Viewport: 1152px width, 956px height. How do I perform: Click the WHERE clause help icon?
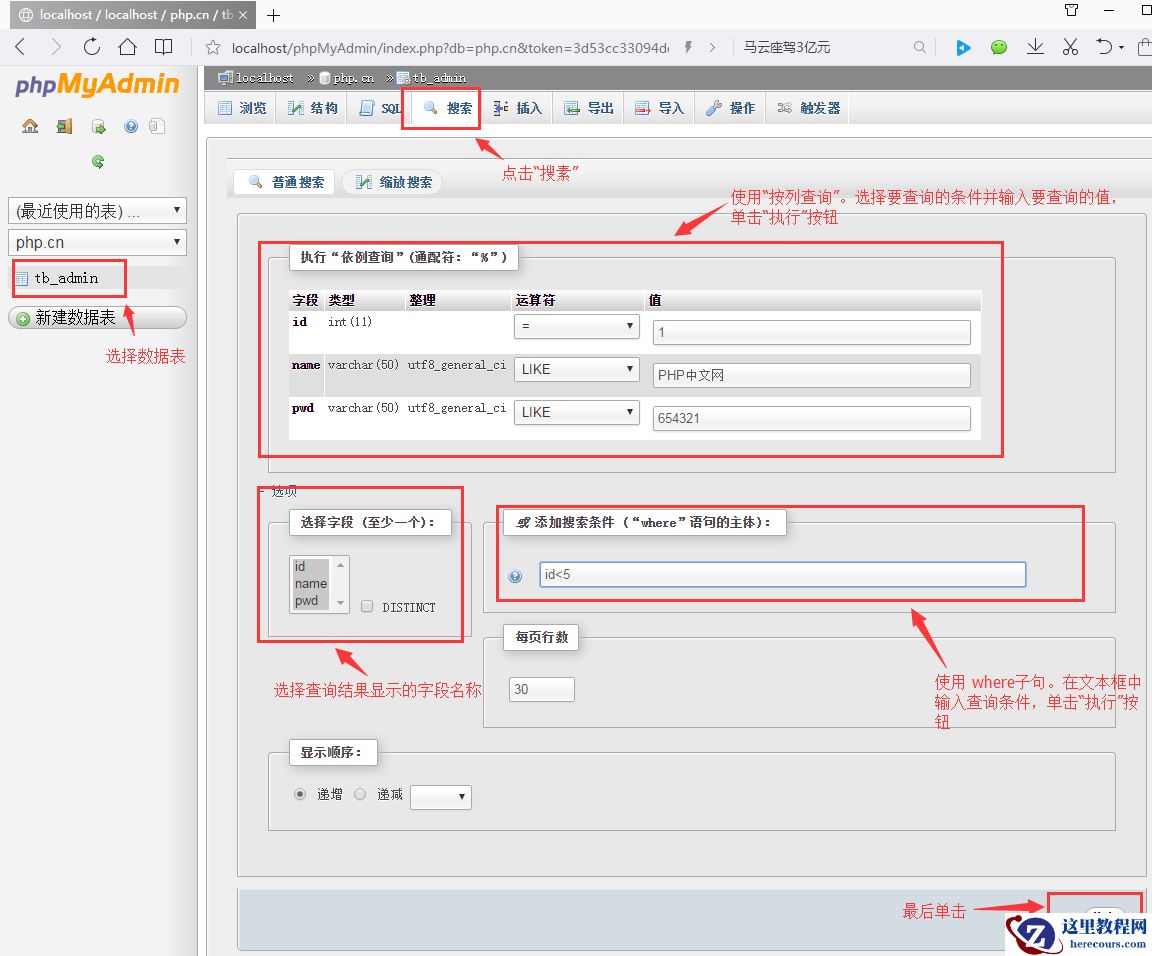click(x=516, y=576)
